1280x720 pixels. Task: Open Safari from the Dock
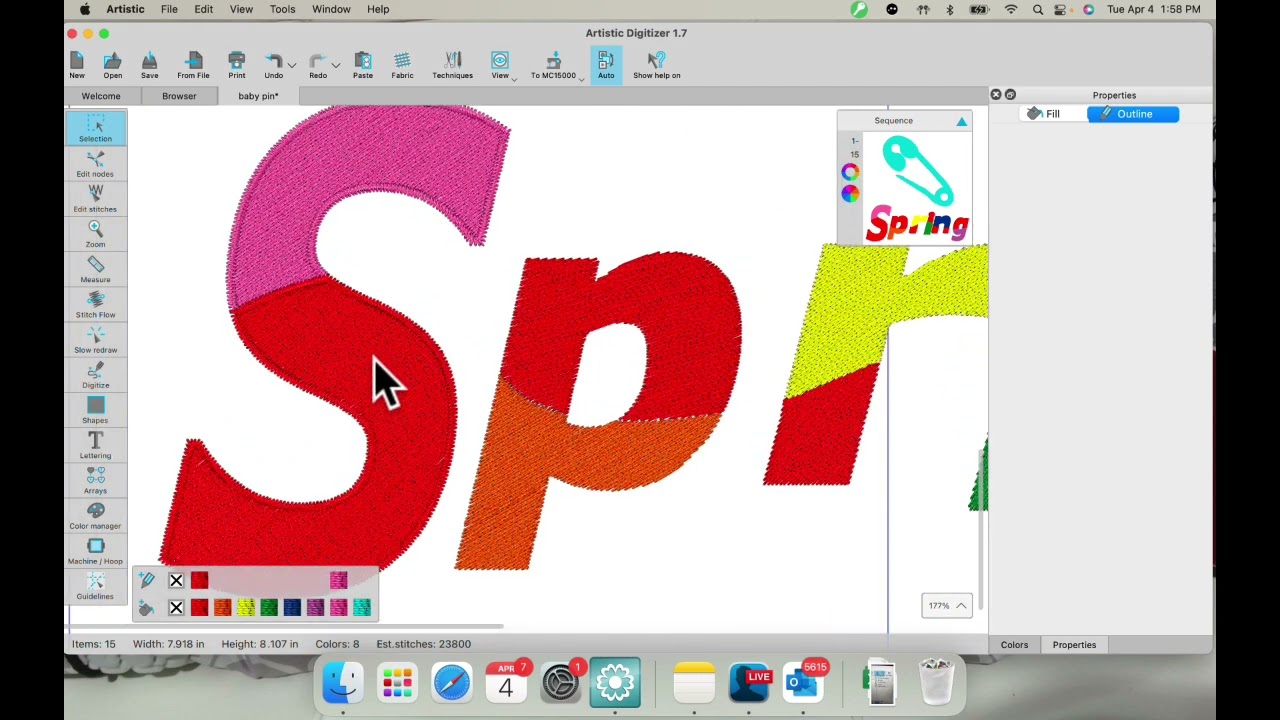452,683
